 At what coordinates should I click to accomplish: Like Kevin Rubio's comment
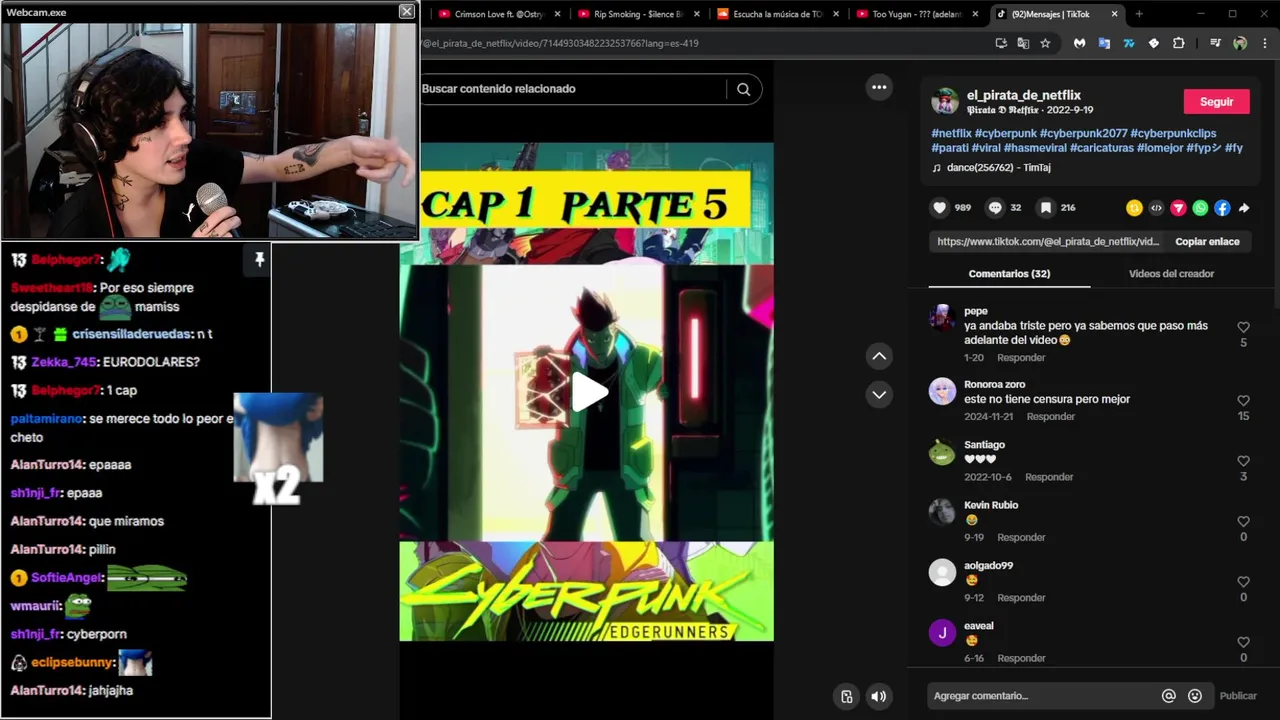(1243, 521)
